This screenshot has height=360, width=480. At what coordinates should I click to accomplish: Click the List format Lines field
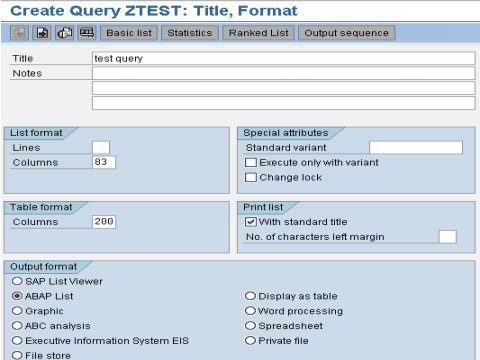click(x=101, y=148)
